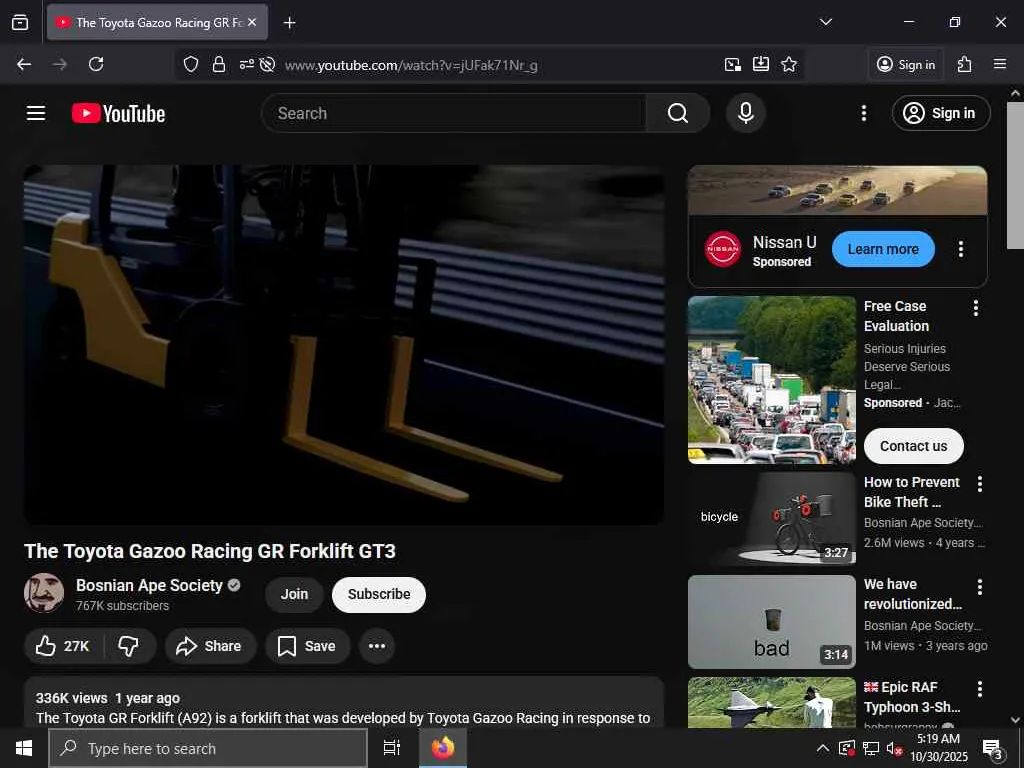Screen dimensions: 1024x768
Task: Open We have revolutionized video title
Action: (912, 594)
